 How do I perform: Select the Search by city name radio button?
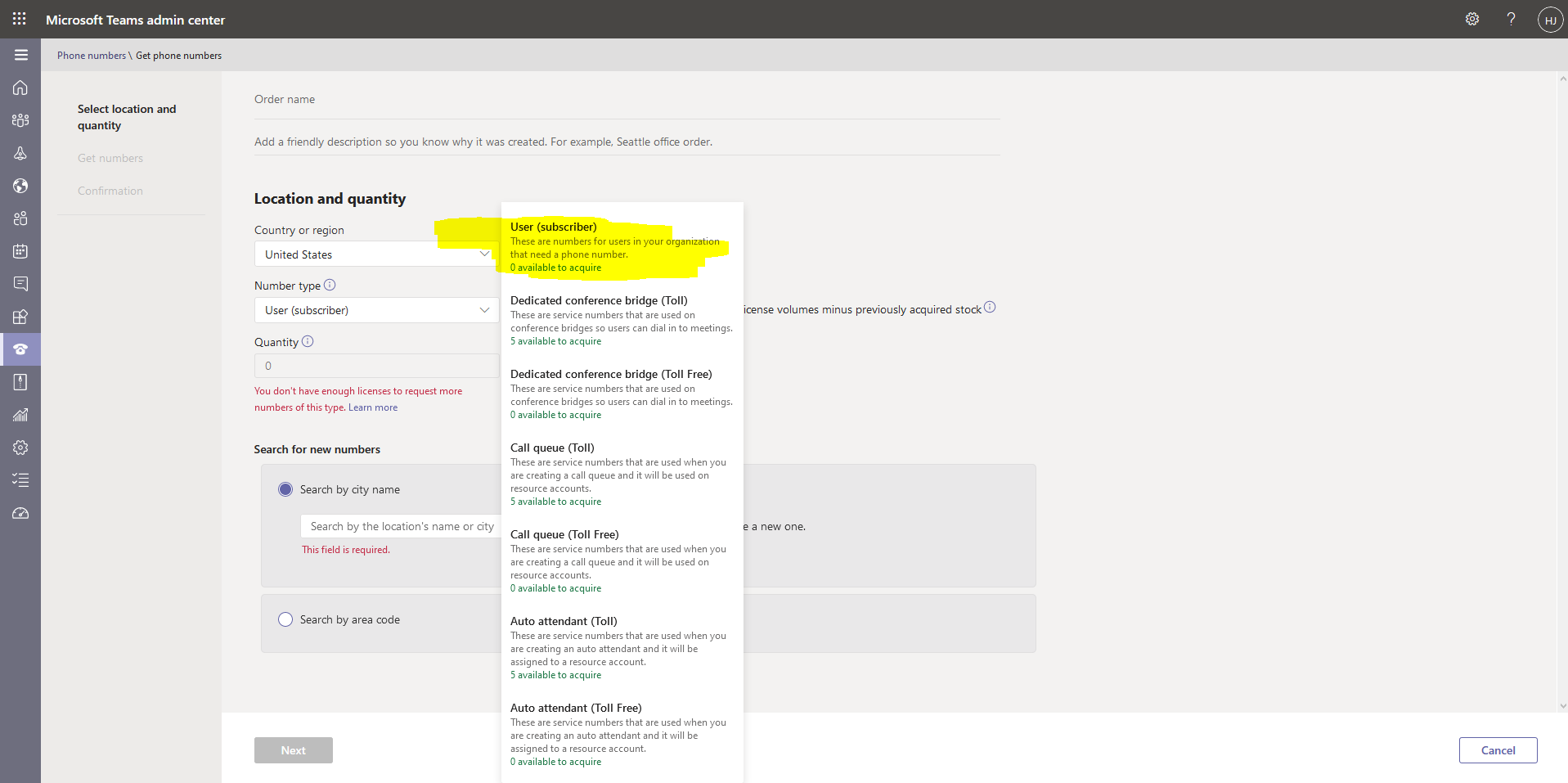tap(285, 489)
